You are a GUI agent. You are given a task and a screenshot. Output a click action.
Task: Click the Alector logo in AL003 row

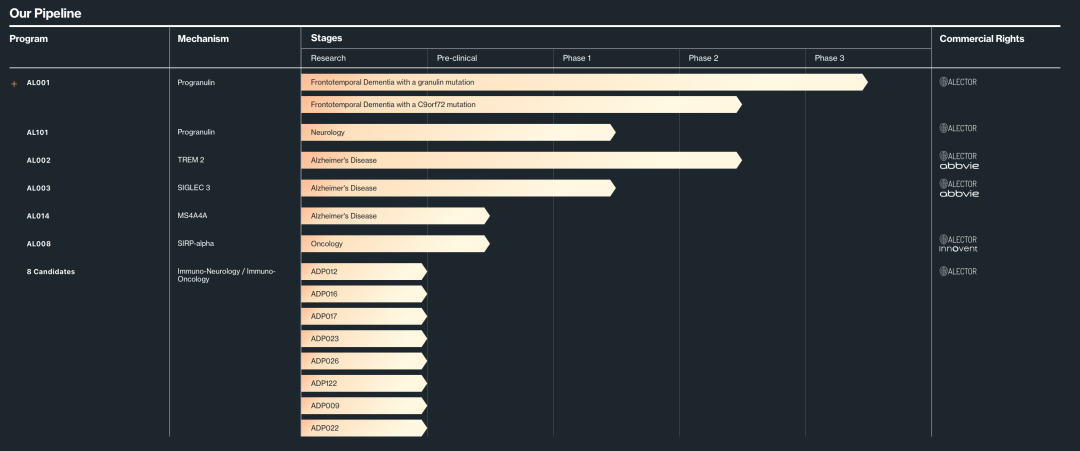pos(958,184)
